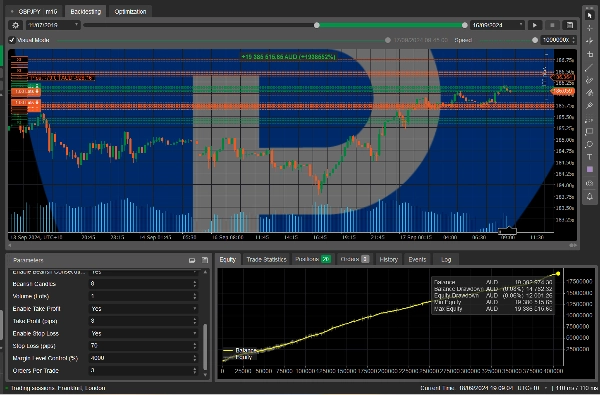Click the Parameters panel title

click(28, 260)
